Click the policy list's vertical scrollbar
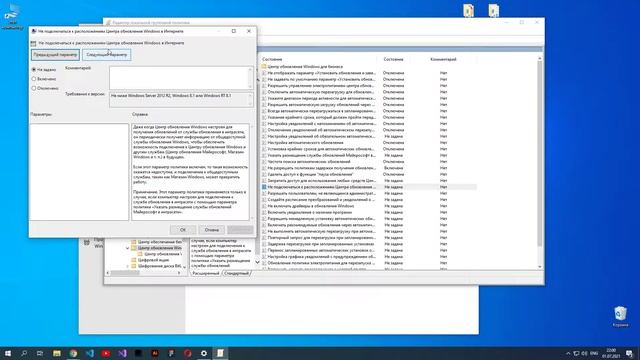The height and width of the screenshot is (360, 640). tap(540, 153)
